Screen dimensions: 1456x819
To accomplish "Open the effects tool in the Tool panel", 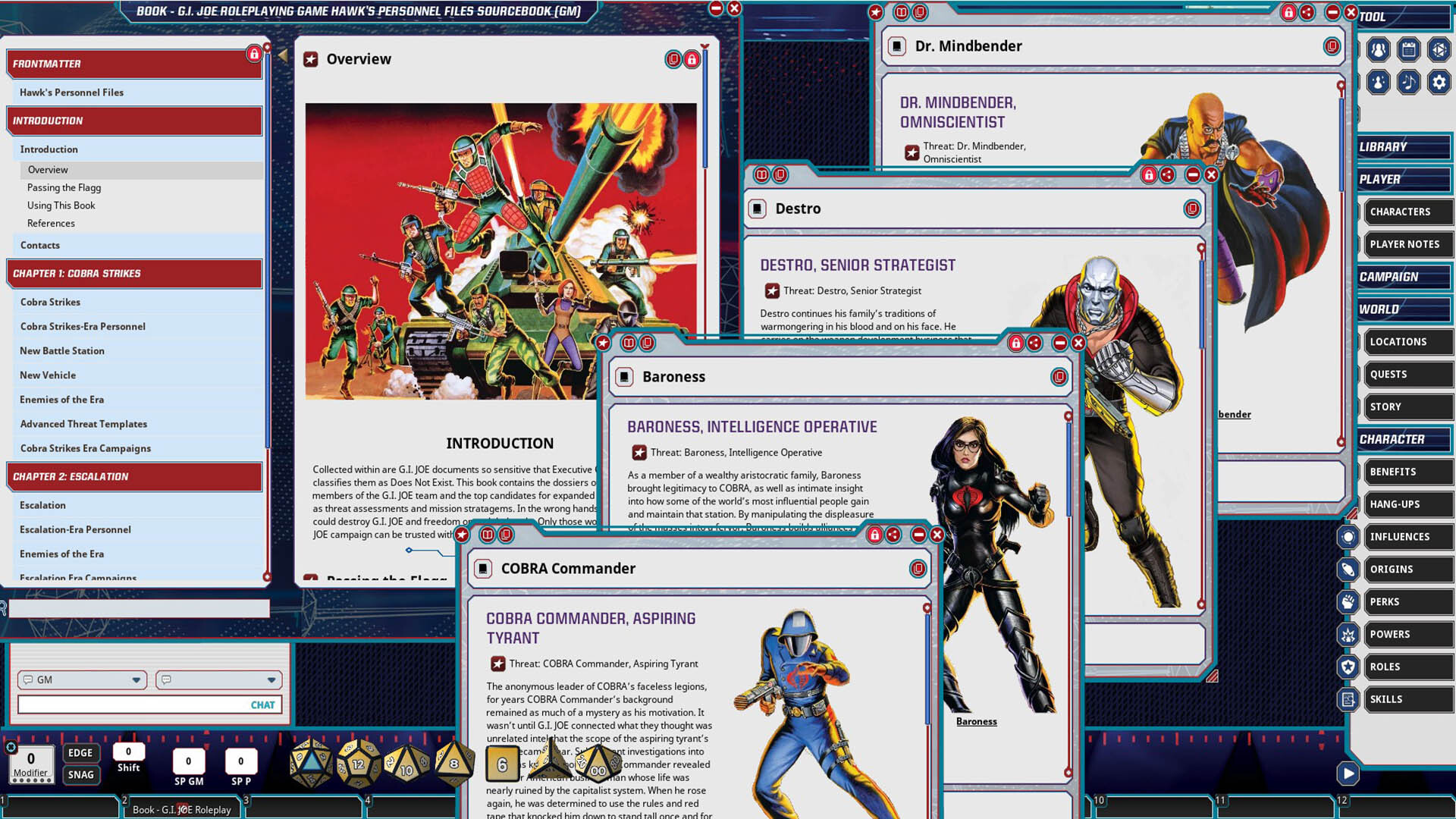I will point(1376,82).
